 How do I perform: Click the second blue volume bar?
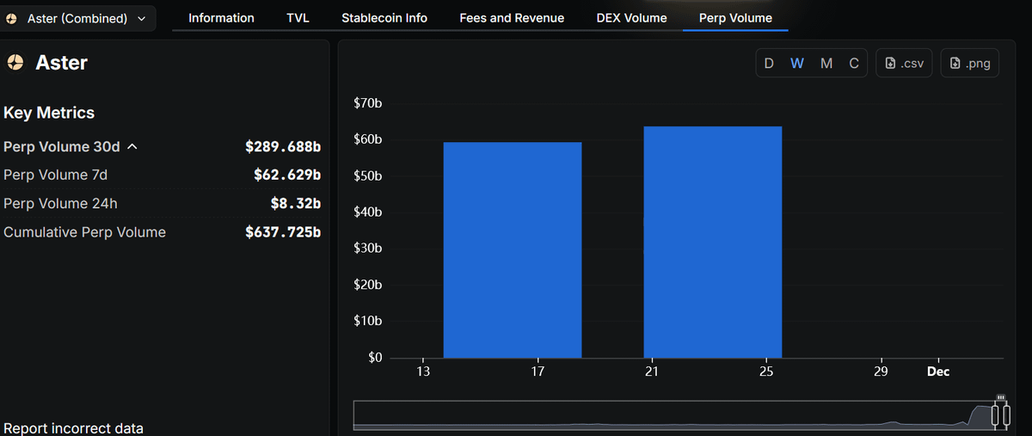712,242
